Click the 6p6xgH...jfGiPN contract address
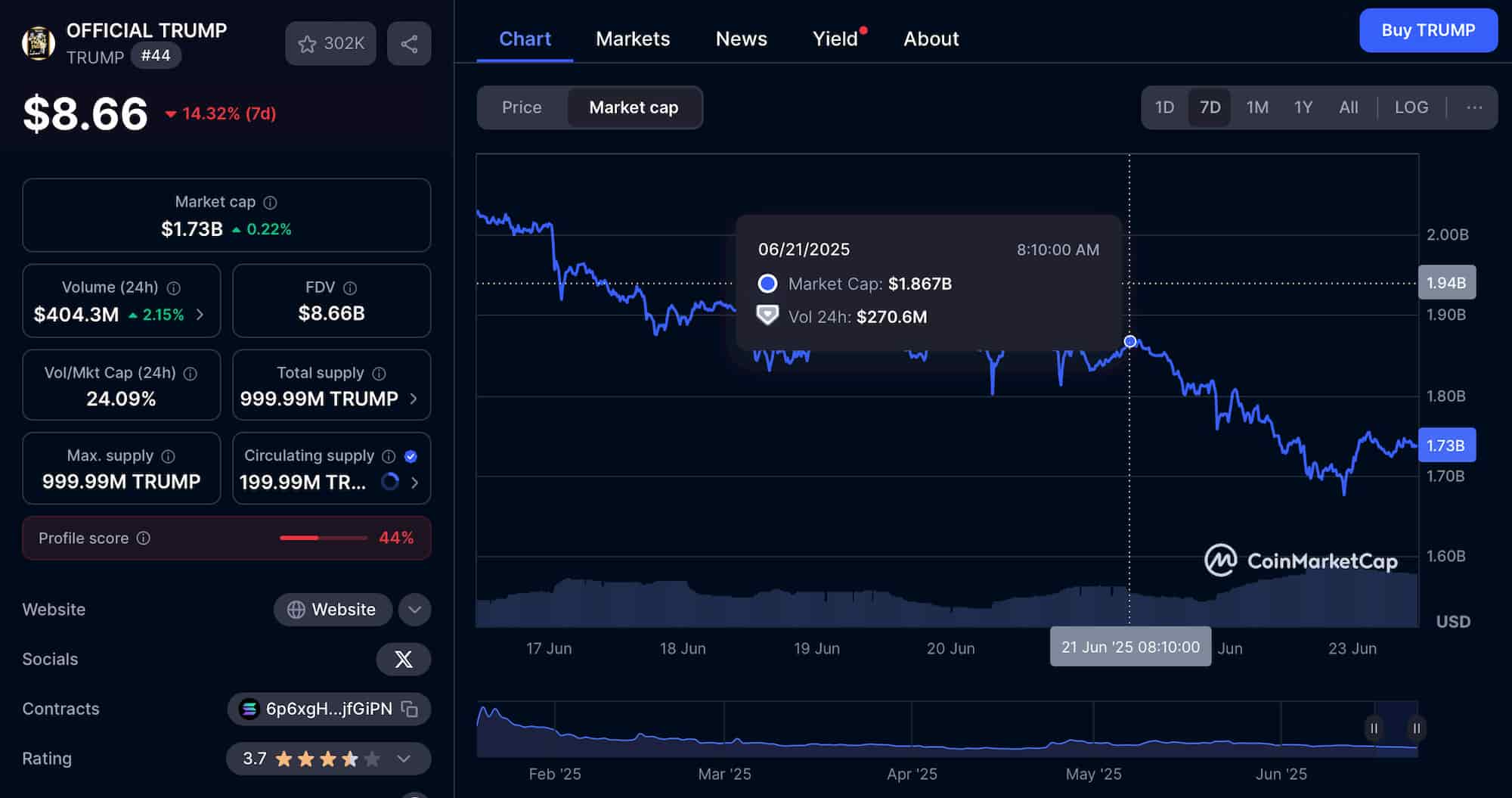Image resolution: width=1512 pixels, height=798 pixels. [329, 709]
